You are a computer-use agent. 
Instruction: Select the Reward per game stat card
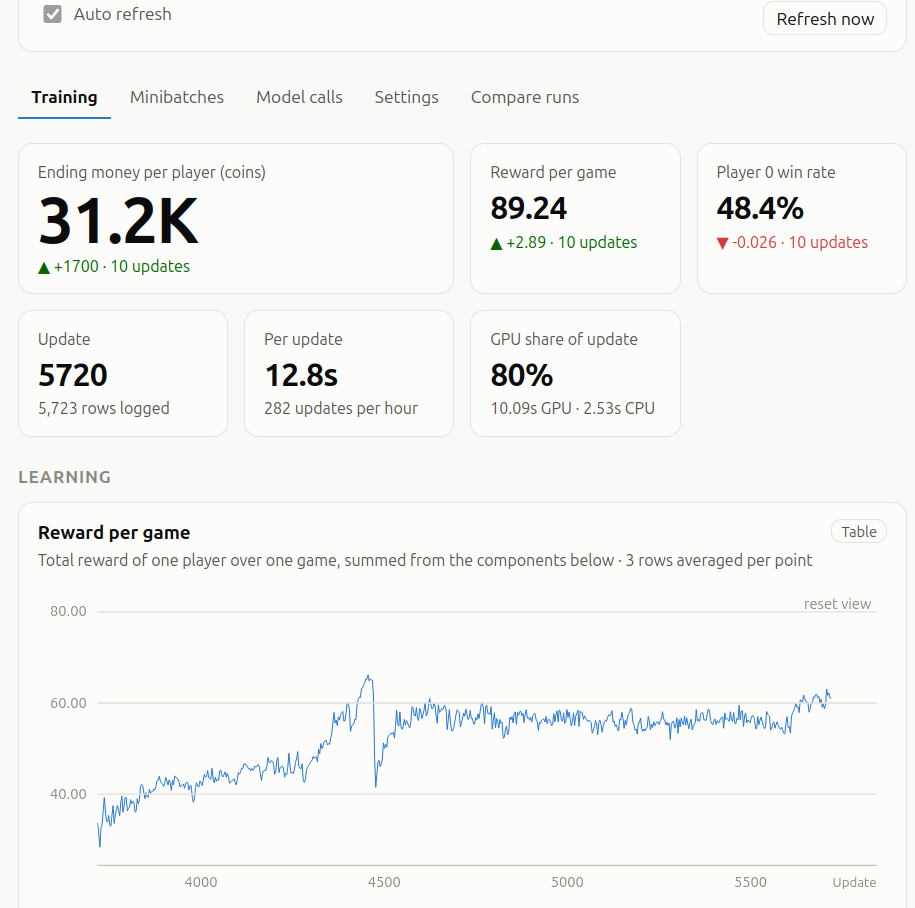click(x=575, y=219)
